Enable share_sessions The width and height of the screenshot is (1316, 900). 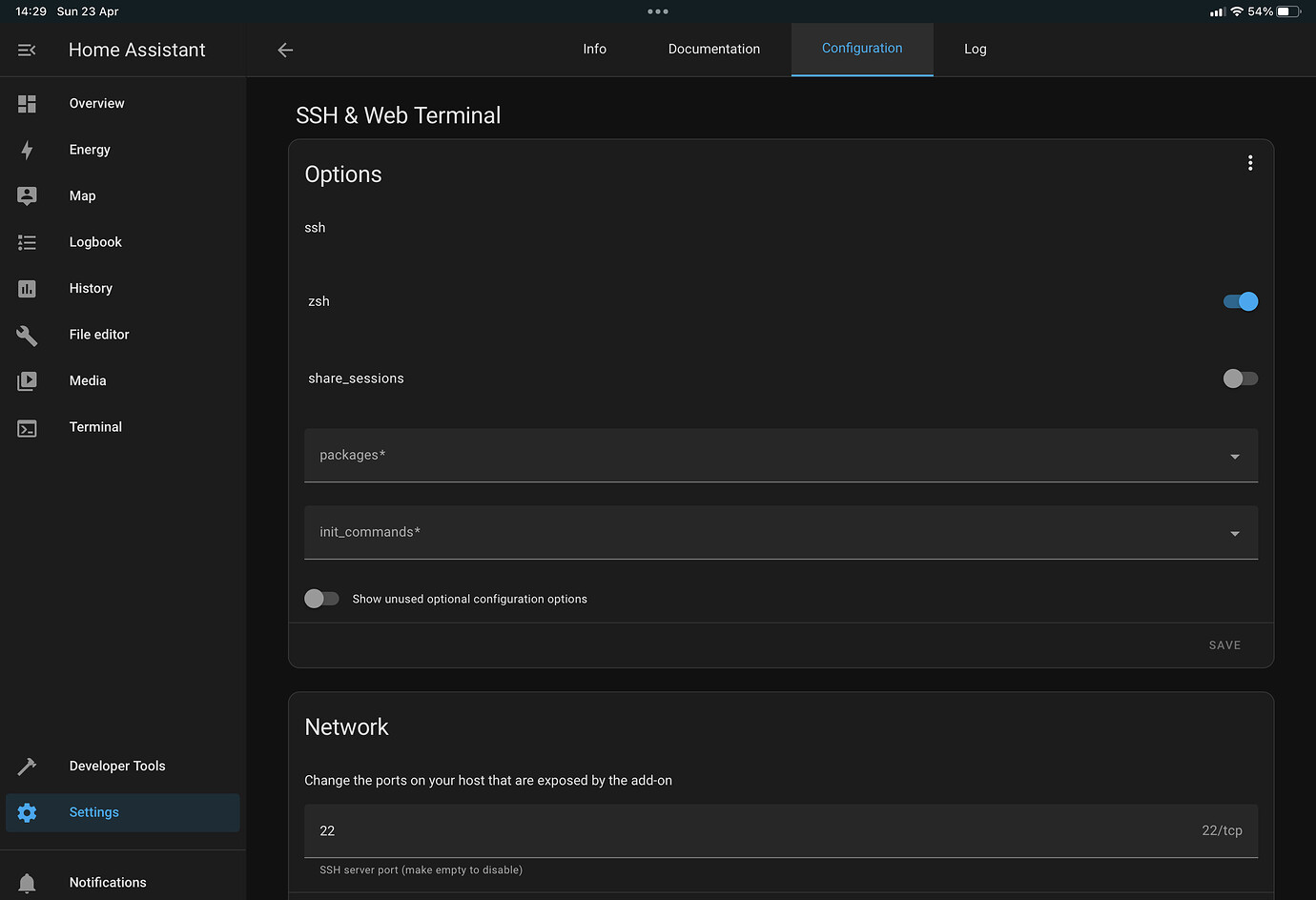(1240, 378)
